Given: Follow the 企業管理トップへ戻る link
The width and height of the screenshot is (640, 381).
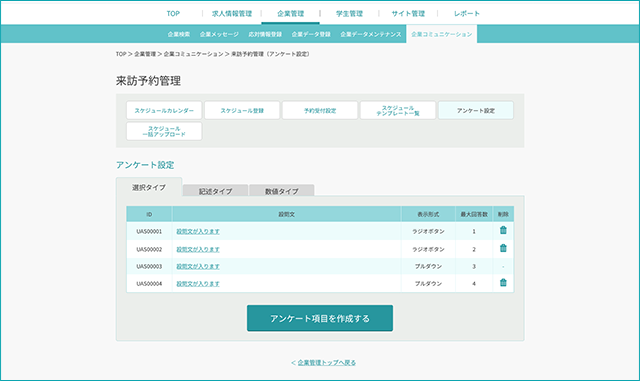Looking at the screenshot, I should point(327,362).
